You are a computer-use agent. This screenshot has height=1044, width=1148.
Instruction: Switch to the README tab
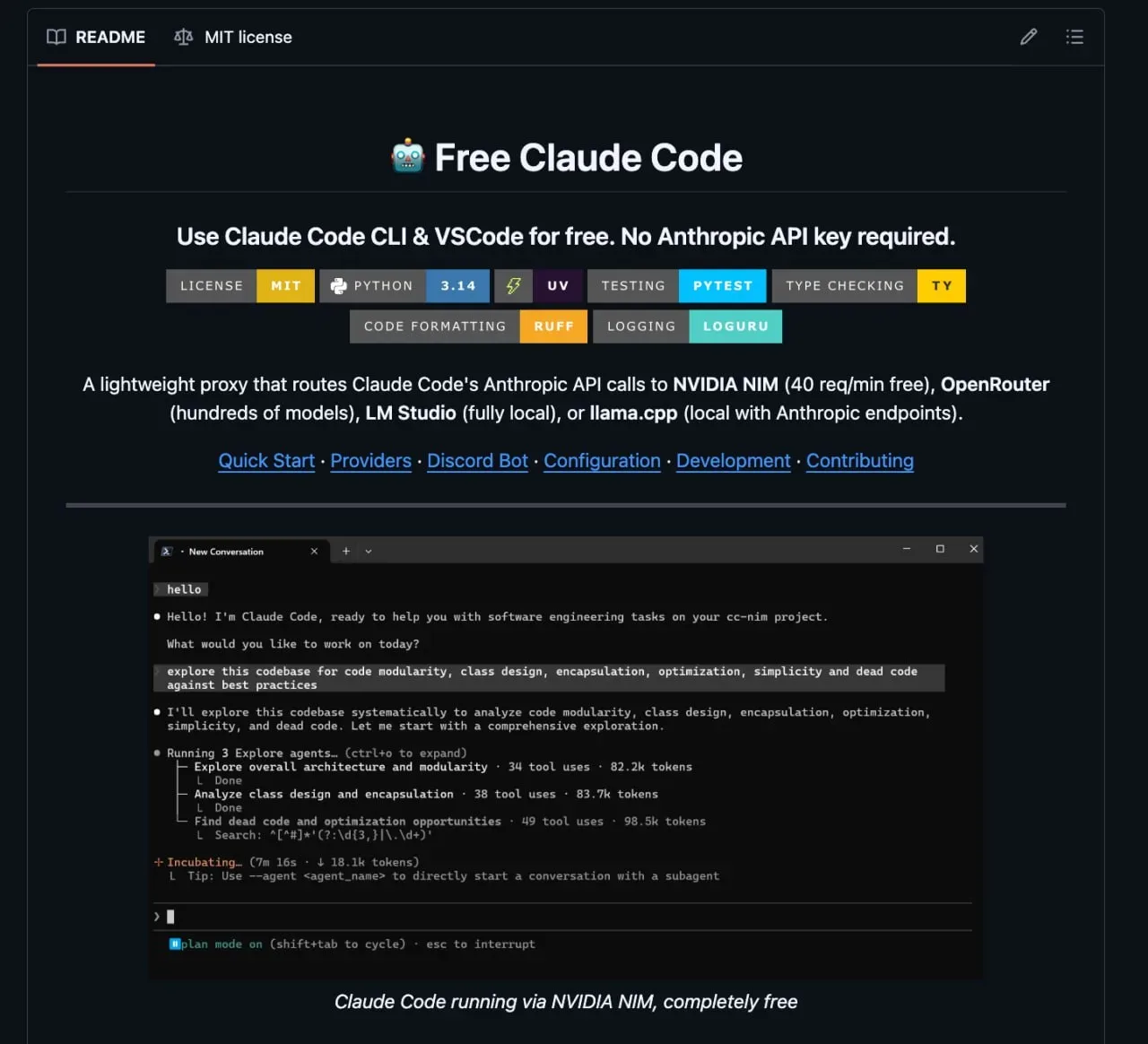coord(96,37)
